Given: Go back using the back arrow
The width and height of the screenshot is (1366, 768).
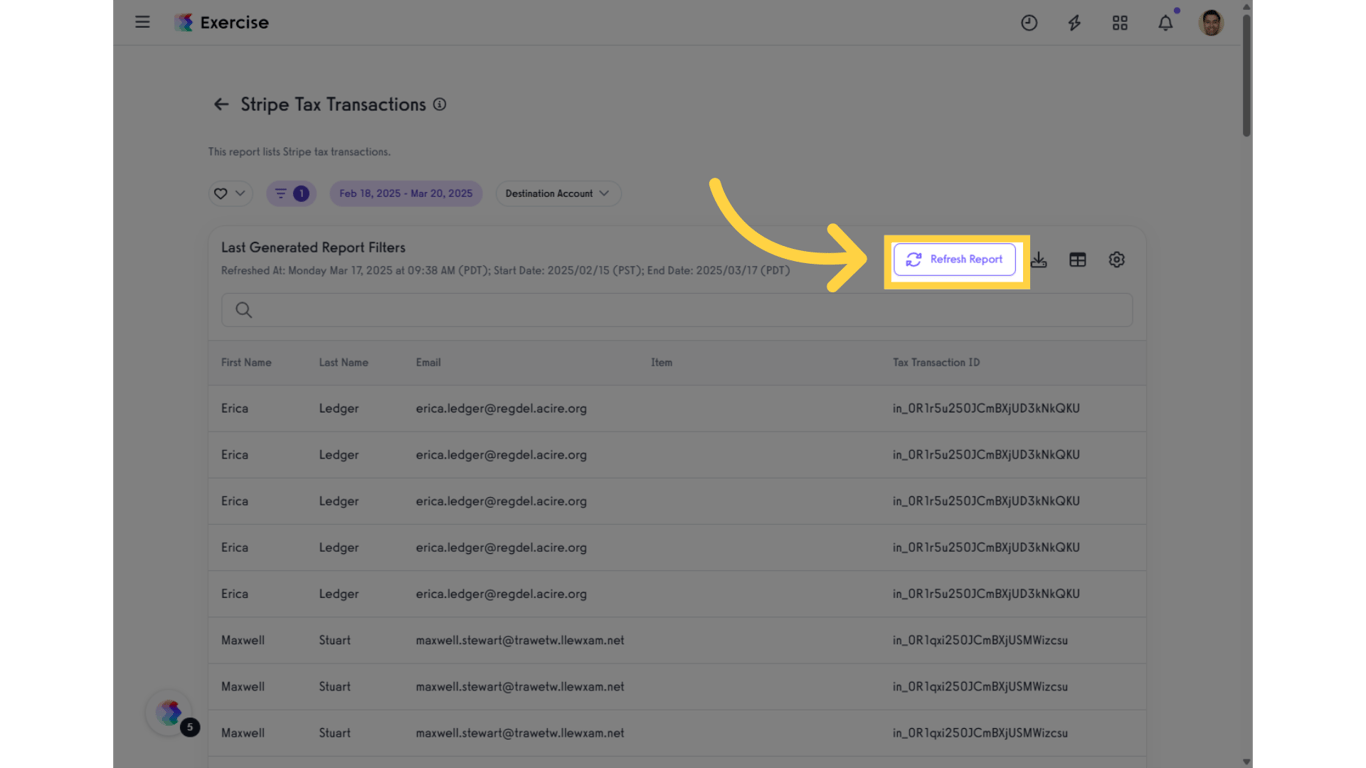Looking at the screenshot, I should click(x=221, y=104).
